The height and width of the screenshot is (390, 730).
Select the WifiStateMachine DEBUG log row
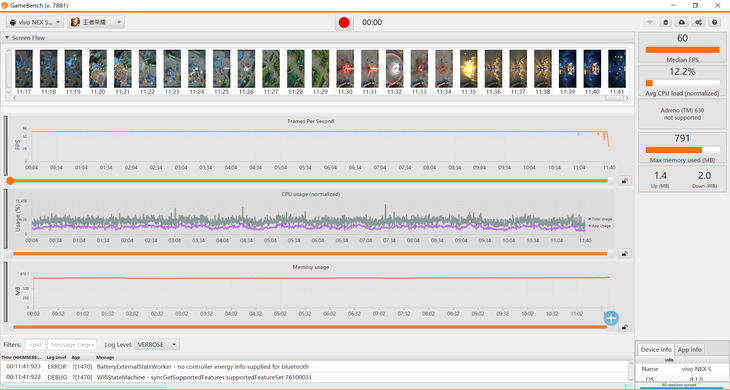(315, 377)
